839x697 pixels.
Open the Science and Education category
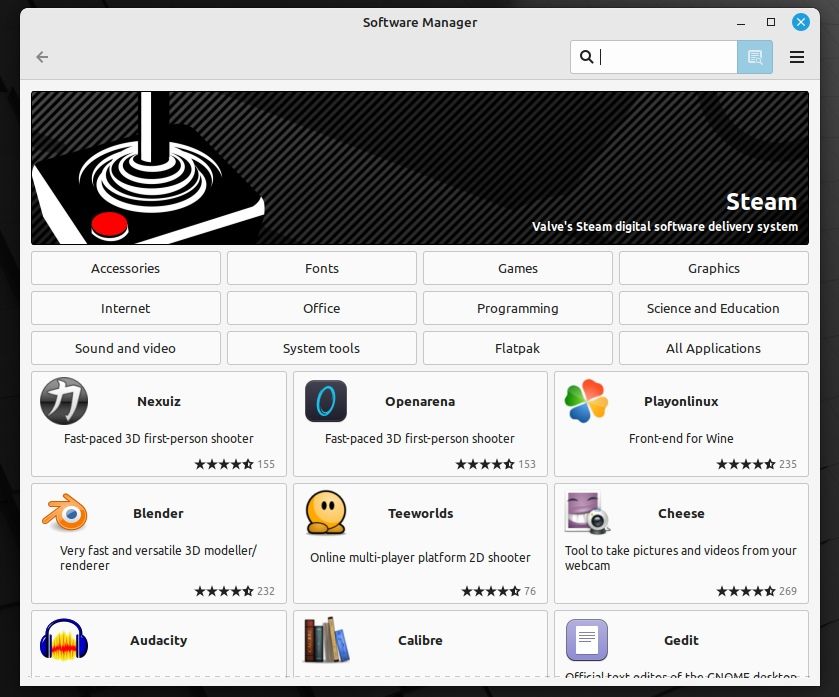pos(713,308)
